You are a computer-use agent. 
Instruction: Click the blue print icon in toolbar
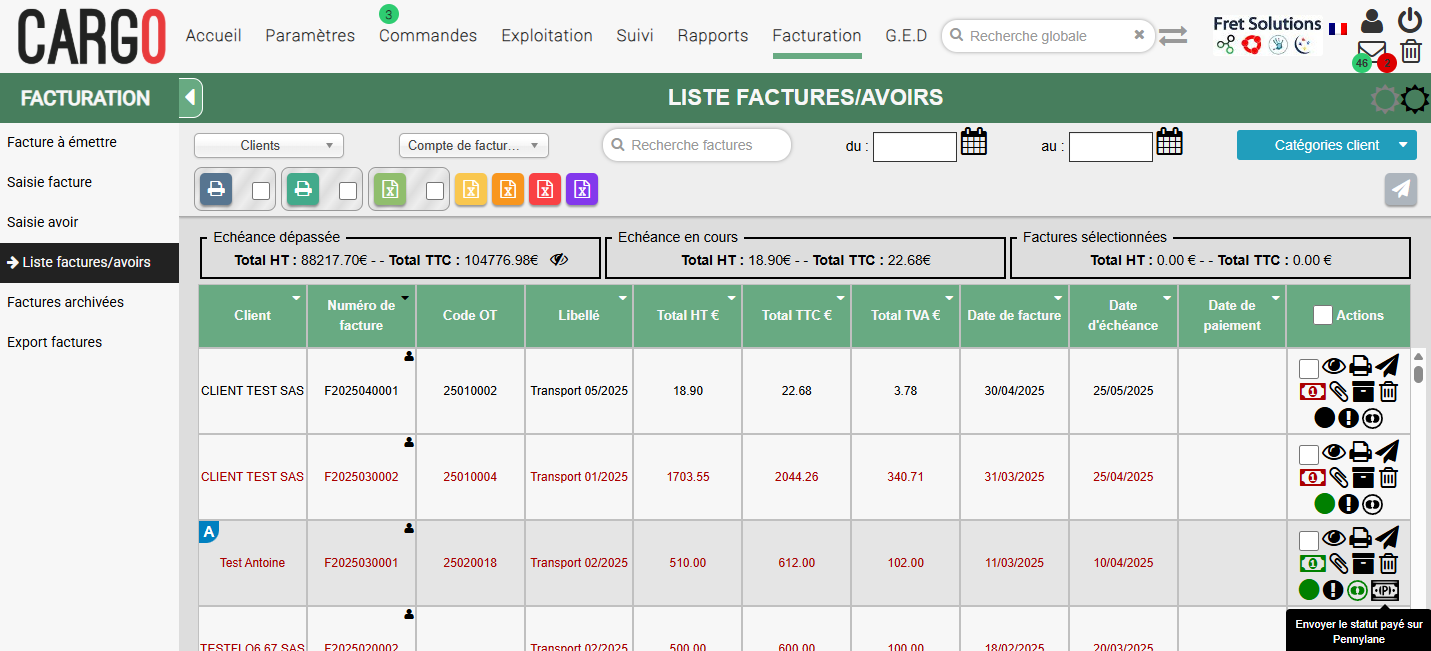click(x=216, y=189)
